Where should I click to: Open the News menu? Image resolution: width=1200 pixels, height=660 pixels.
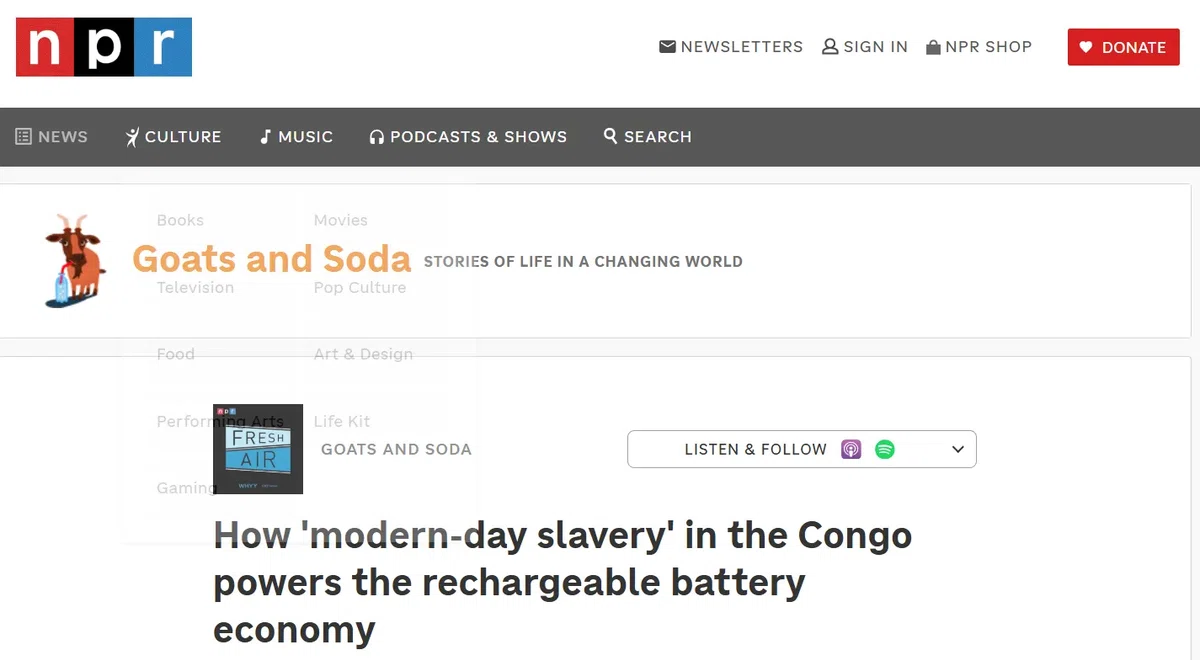click(x=52, y=137)
